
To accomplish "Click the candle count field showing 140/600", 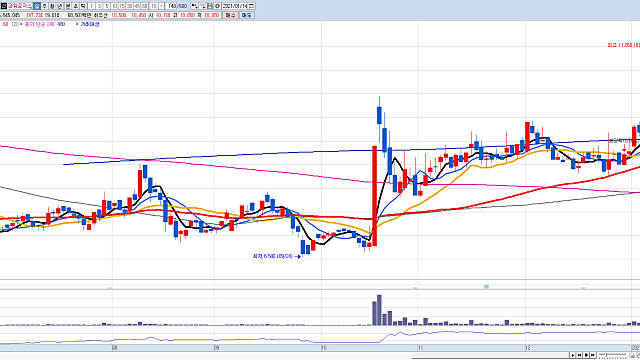I will [177, 6].
